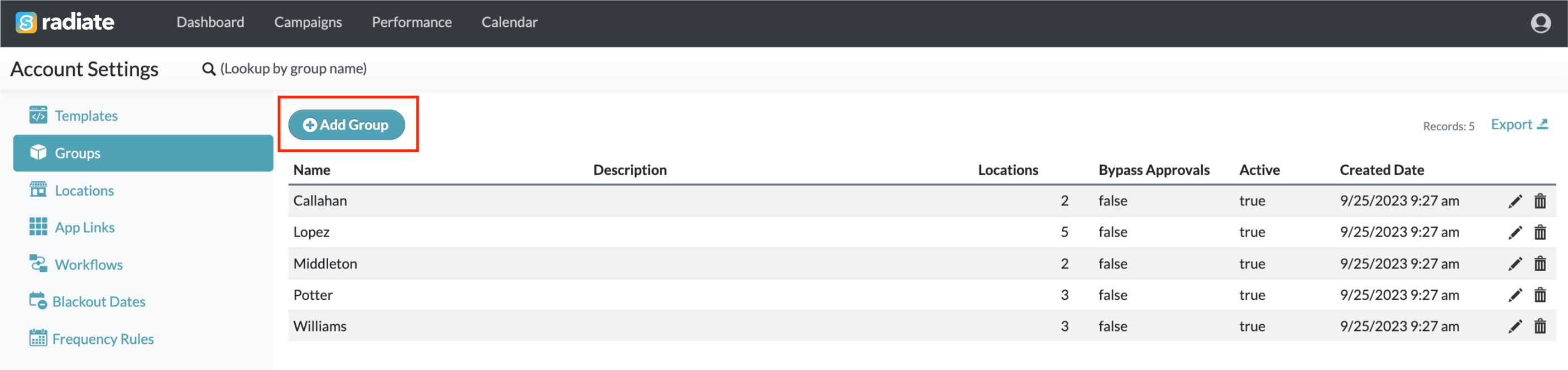This screenshot has width=1568, height=370.
Task: Go to Templates settings section
Action: [87, 116]
